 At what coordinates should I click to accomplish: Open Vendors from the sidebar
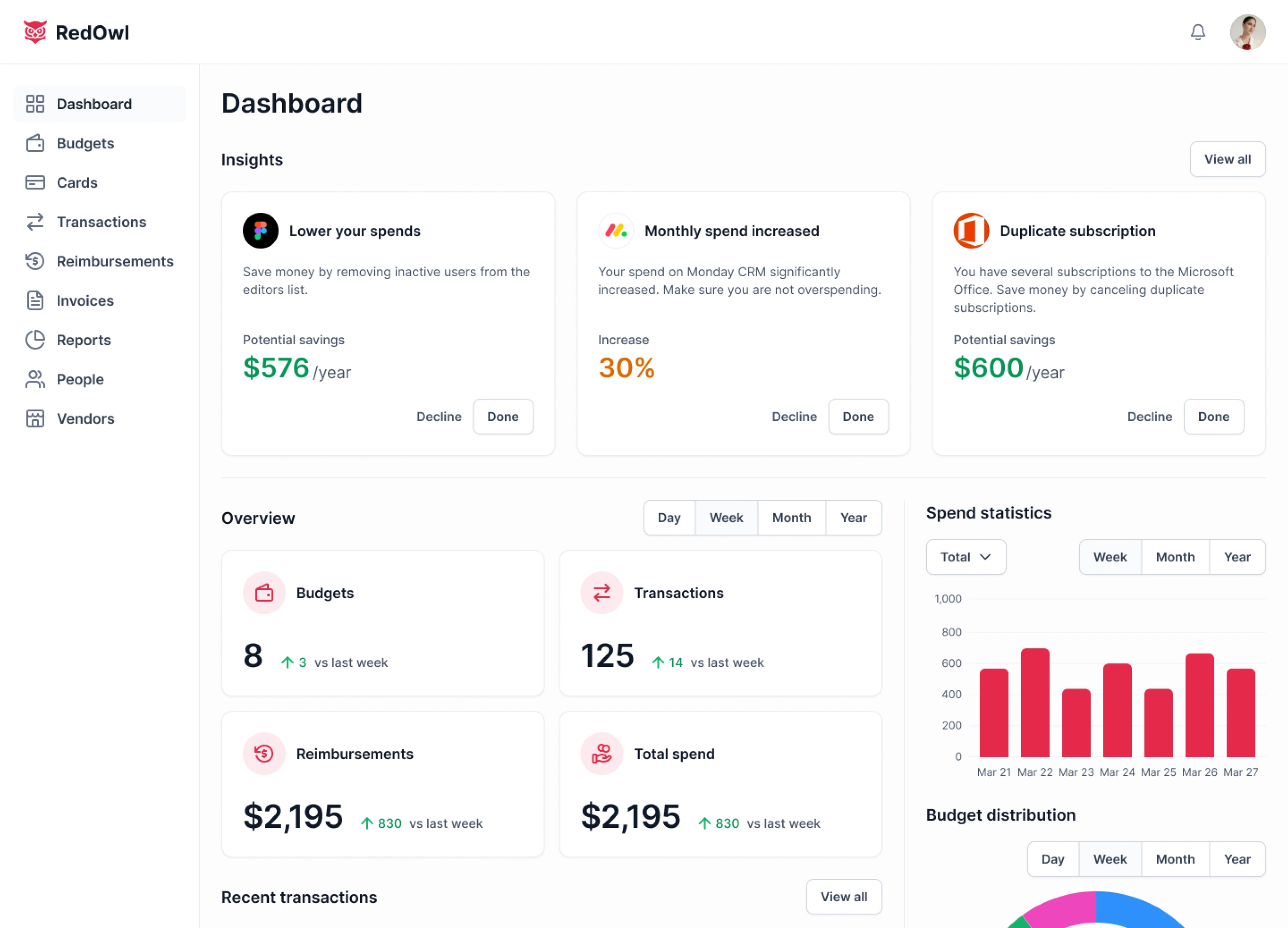tap(100, 418)
